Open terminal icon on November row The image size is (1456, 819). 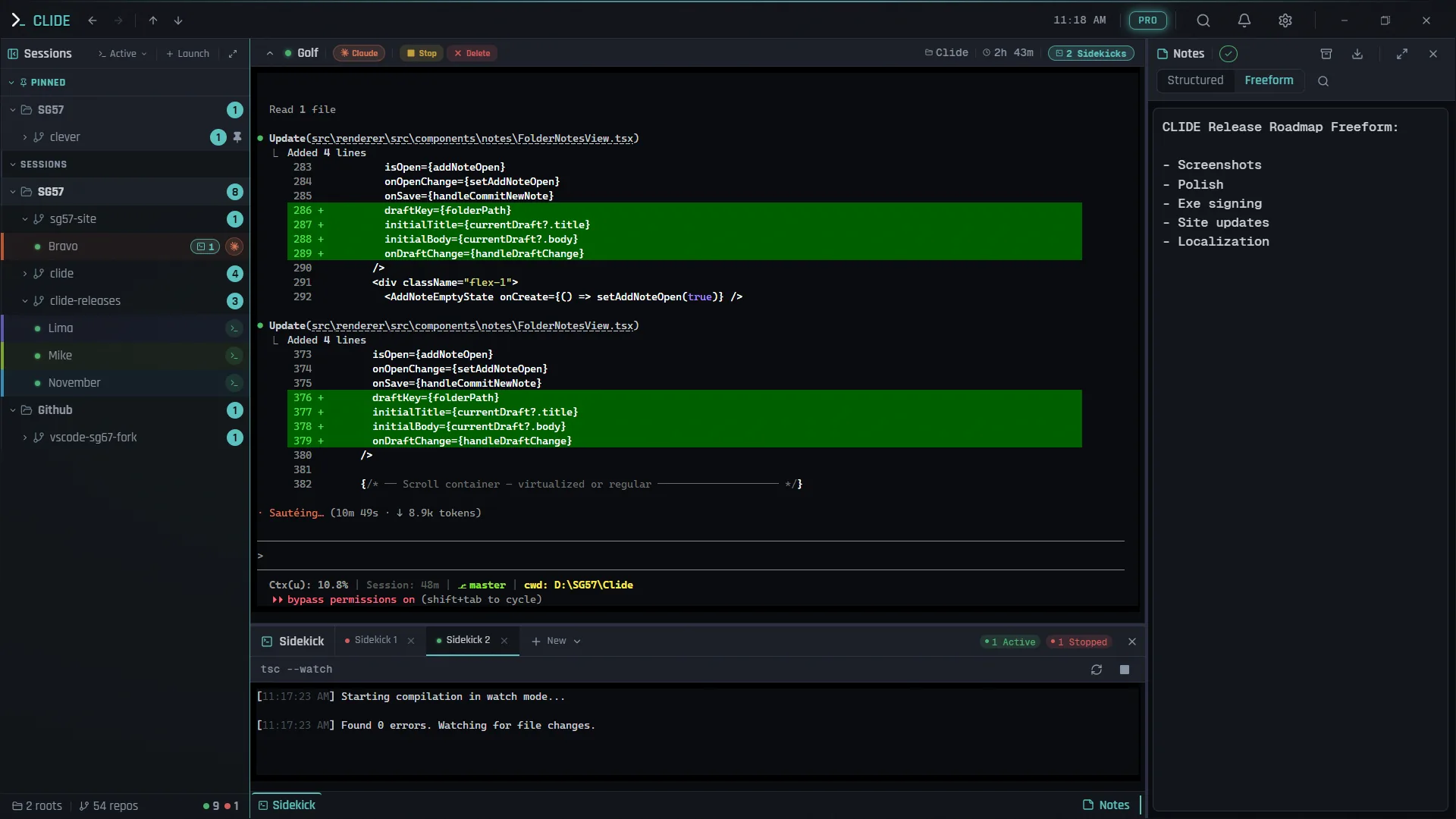pos(234,383)
